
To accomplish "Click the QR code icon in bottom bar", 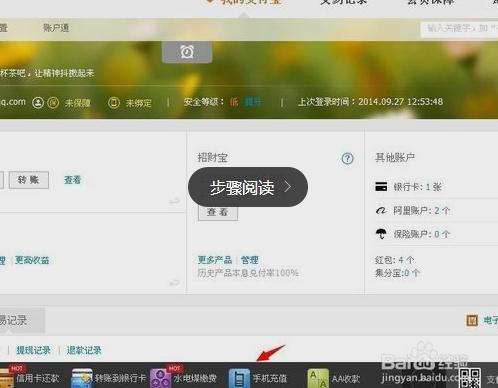I will (x=470, y=378).
